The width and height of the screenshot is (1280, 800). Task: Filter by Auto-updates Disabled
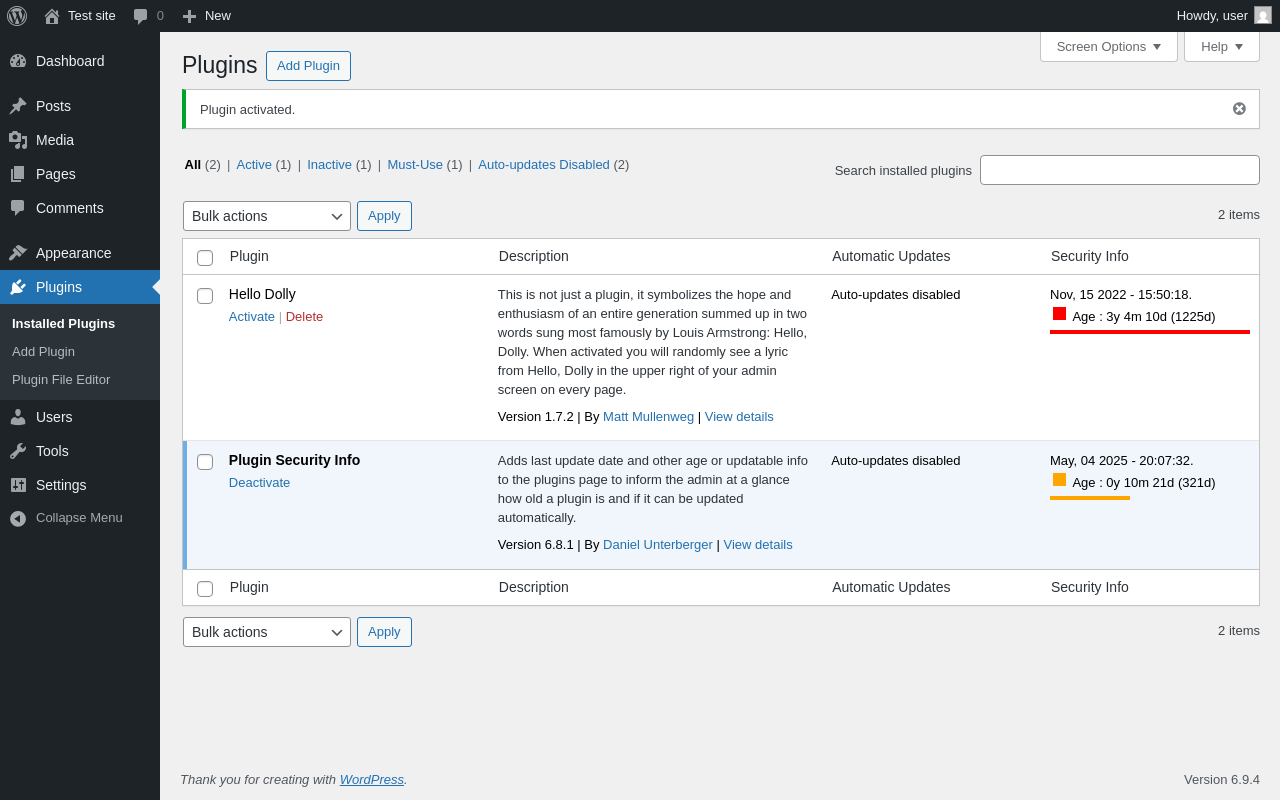544,165
